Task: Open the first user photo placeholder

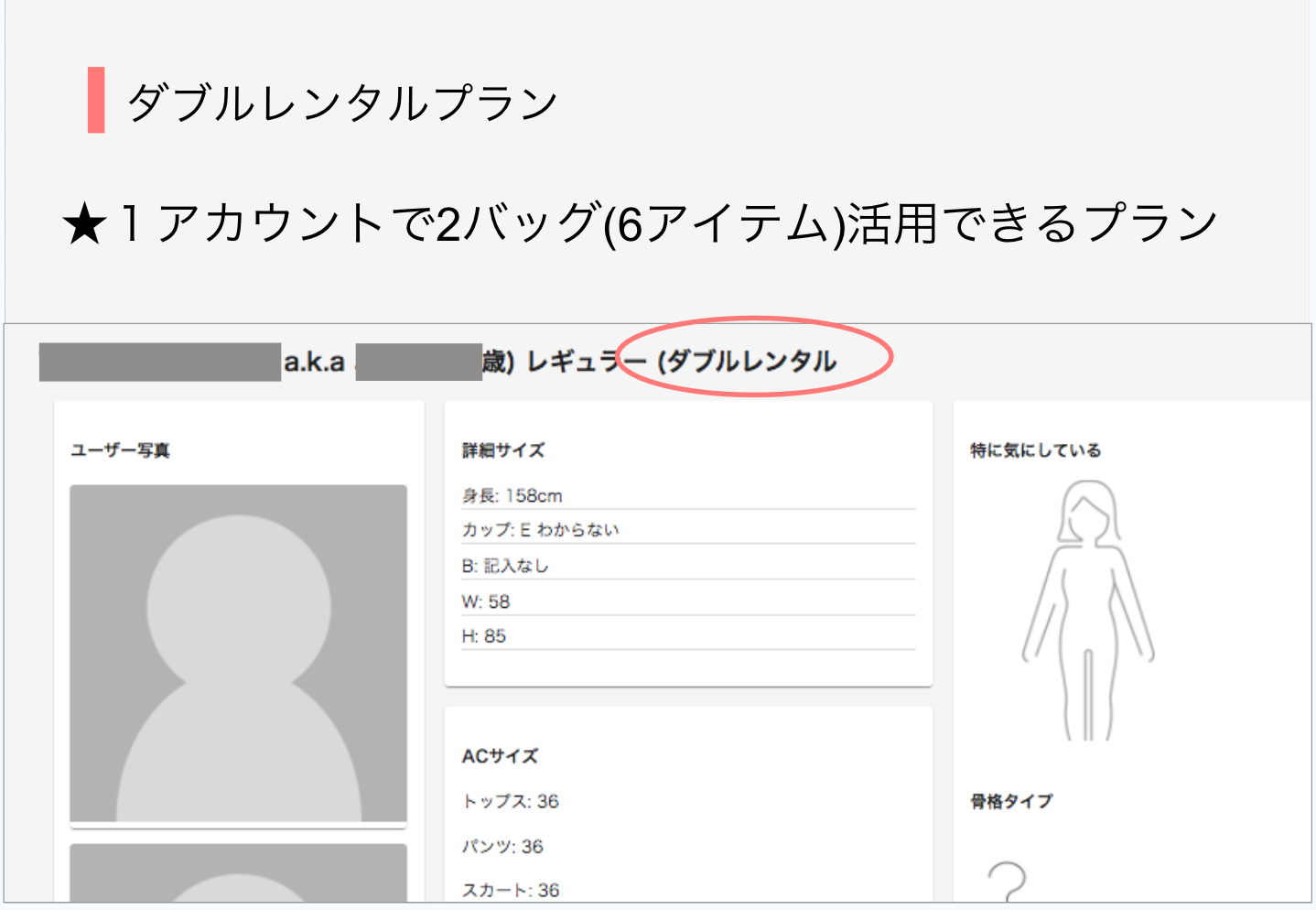Action: pos(238,654)
